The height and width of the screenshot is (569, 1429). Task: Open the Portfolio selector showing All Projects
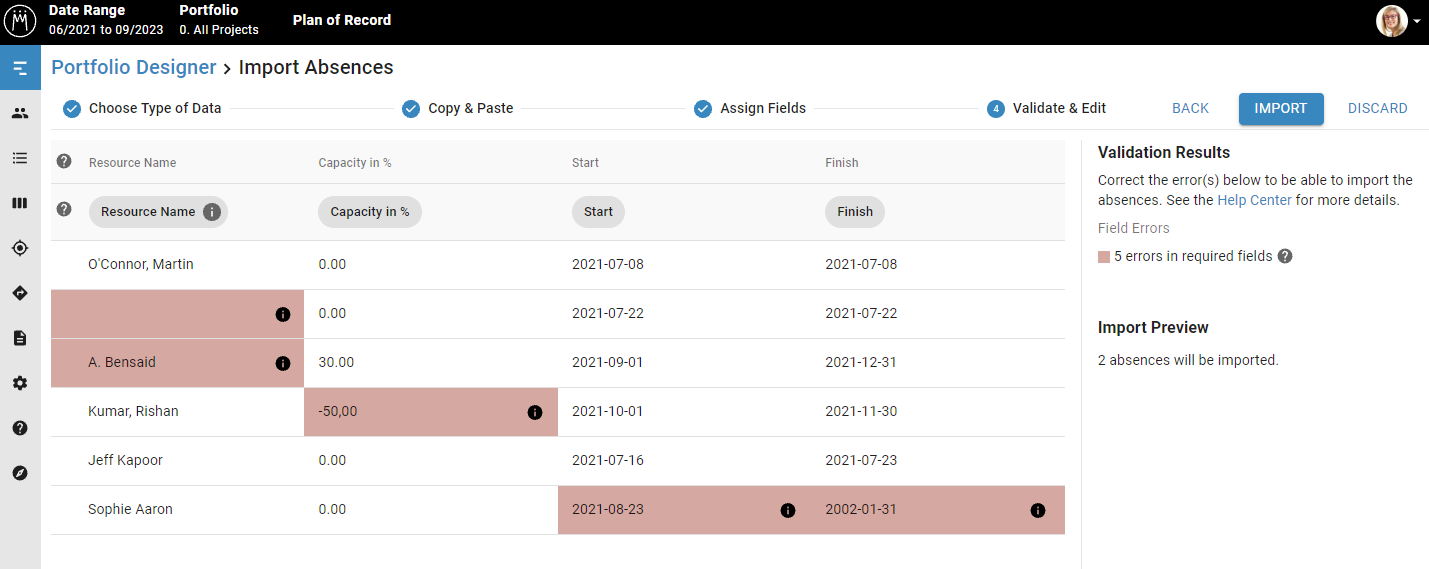pos(219,20)
